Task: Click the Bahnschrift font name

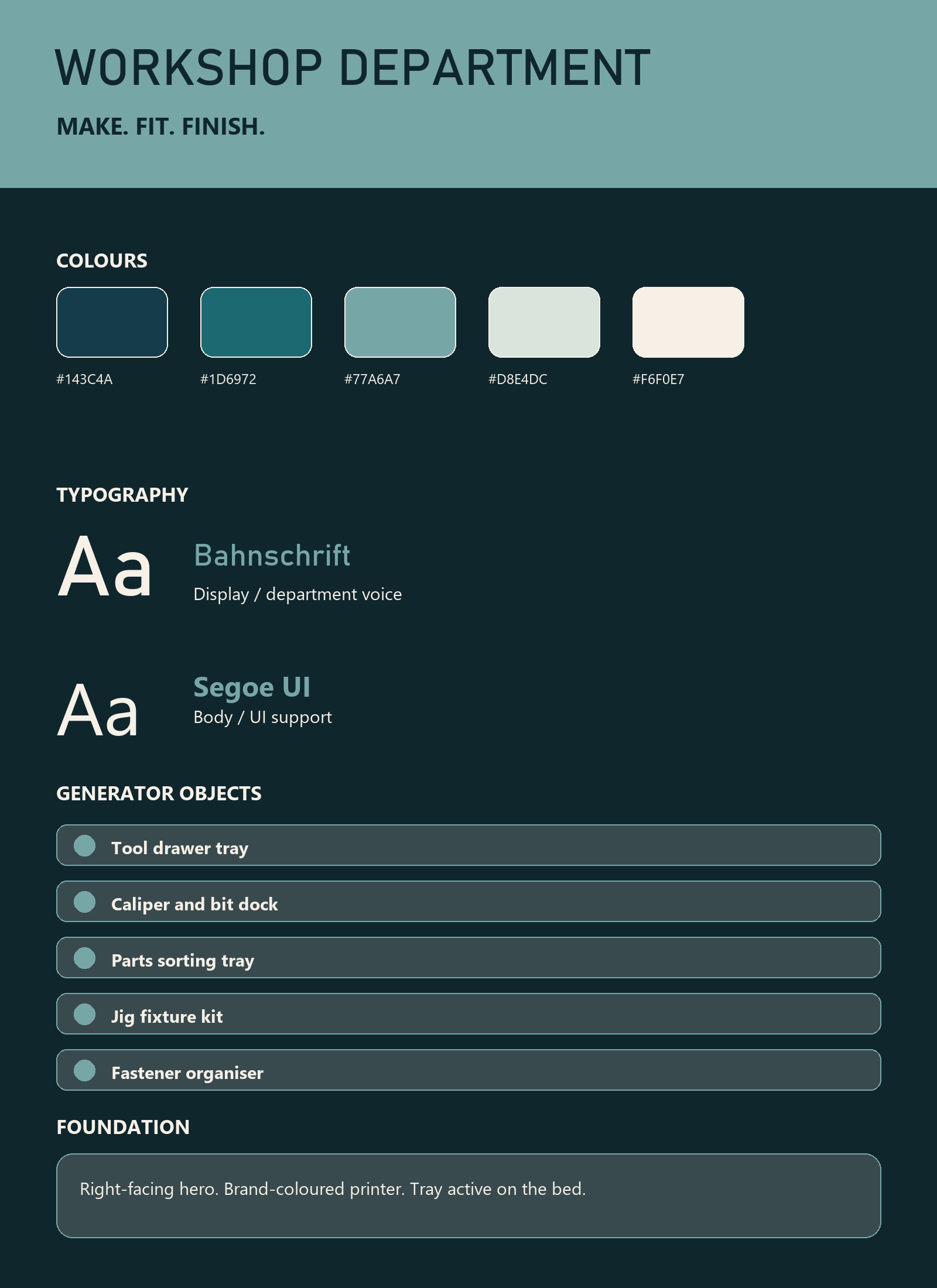Action: pyautogui.click(x=272, y=555)
